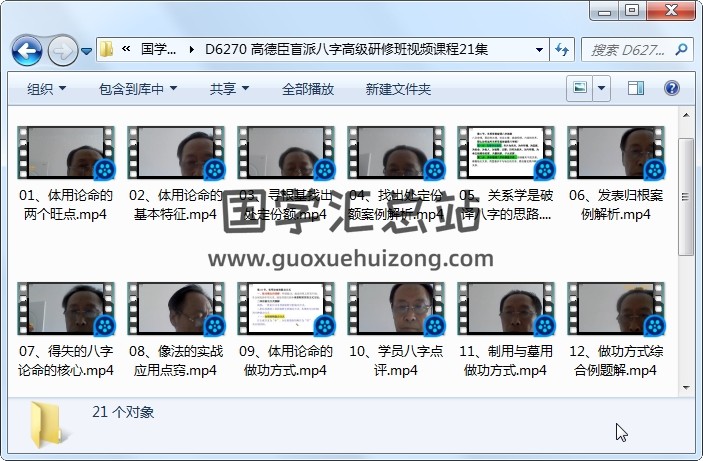Click the folder icon in address bar

(x=106, y=49)
